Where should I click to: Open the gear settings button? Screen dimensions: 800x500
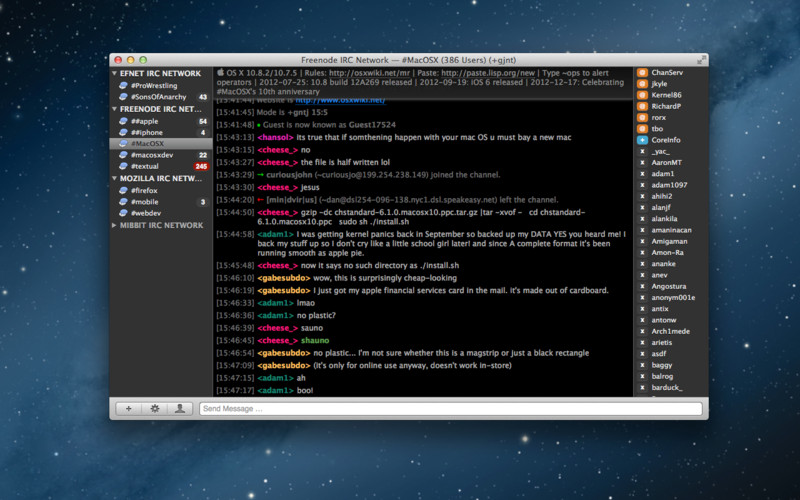pyautogui.click(x=155, y=409)
